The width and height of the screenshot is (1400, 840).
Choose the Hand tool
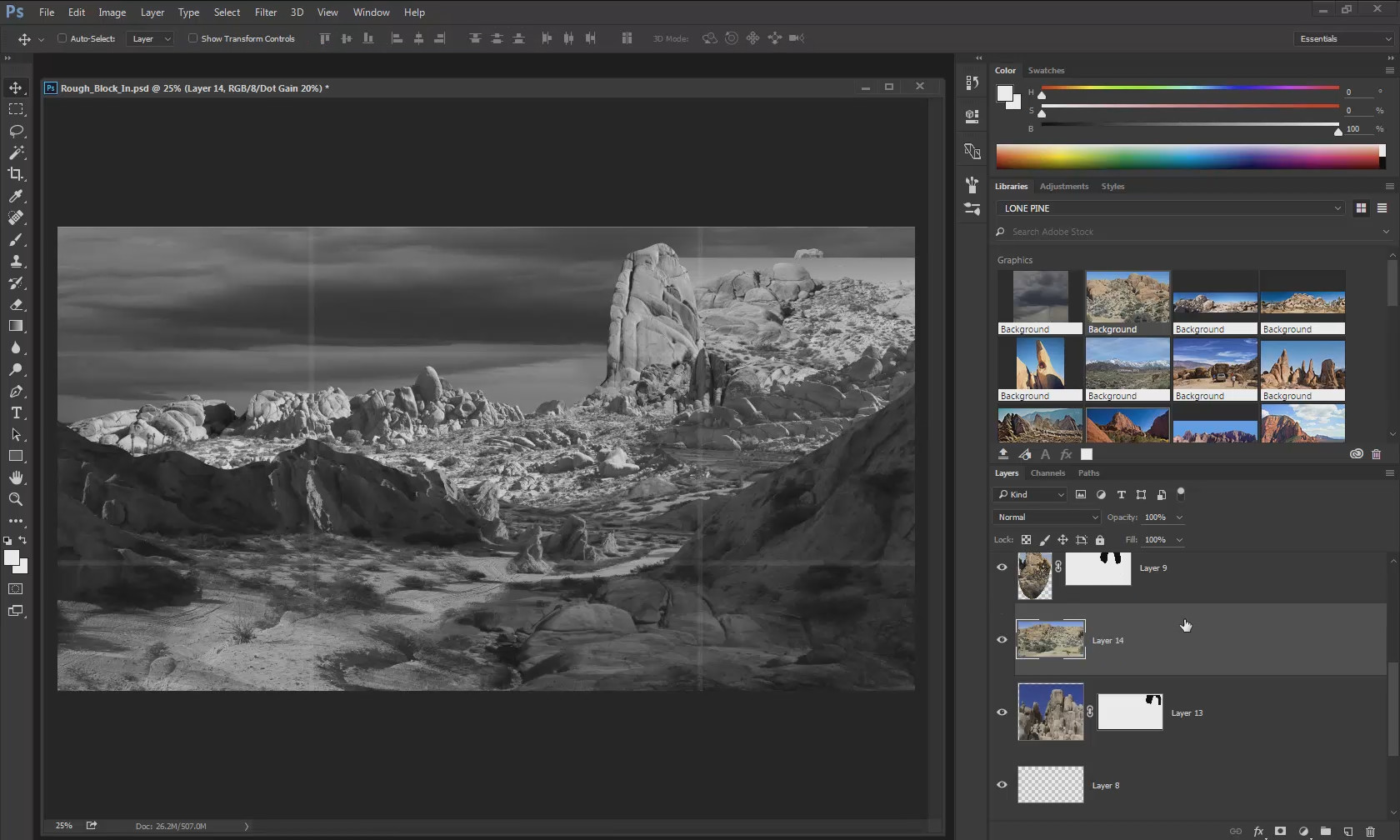pyautogui.click(x=16, y=477)
